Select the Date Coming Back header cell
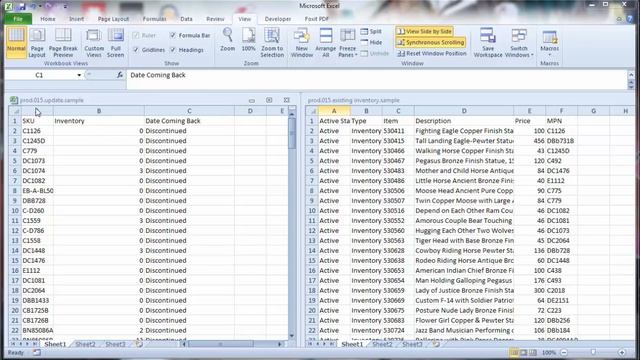640x360 pixels. click(189, 121)
